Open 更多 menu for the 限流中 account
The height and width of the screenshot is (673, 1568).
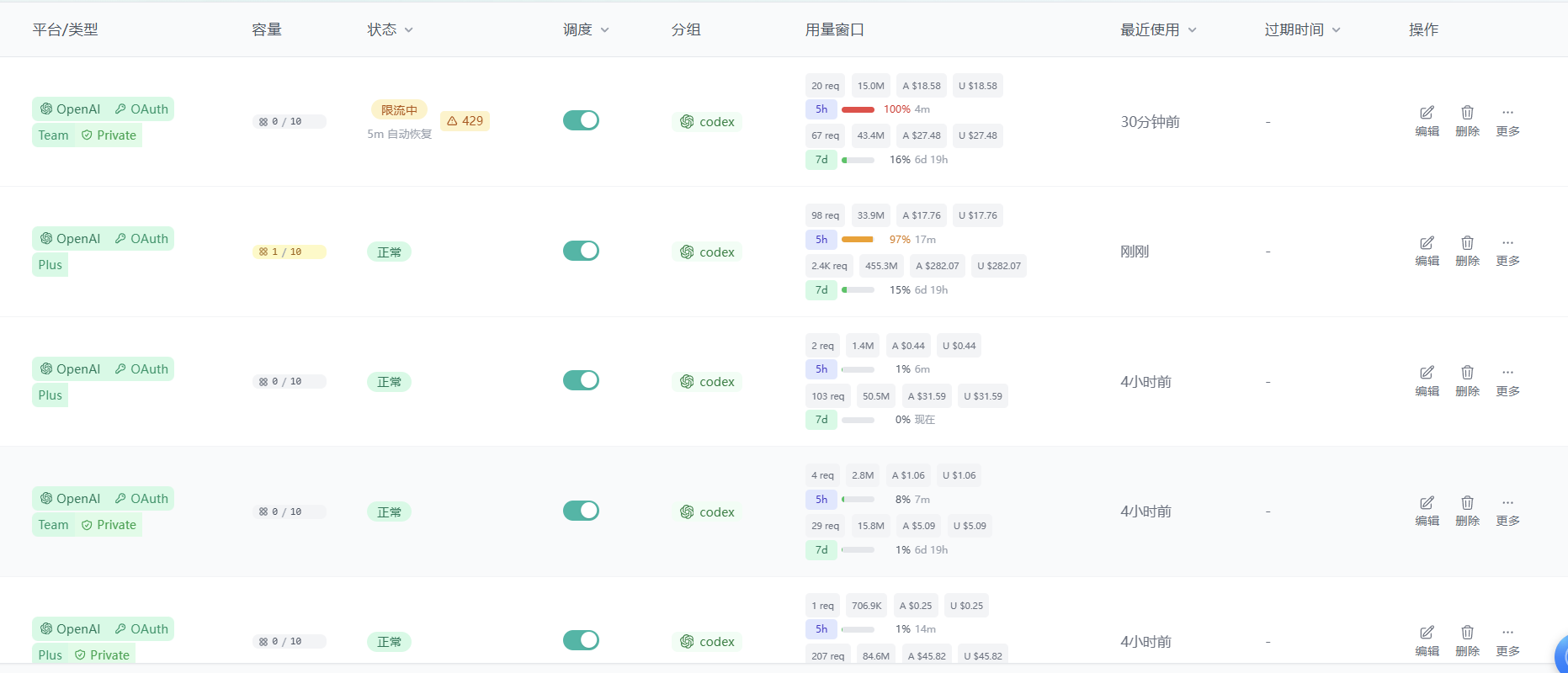coord(1507,121)
